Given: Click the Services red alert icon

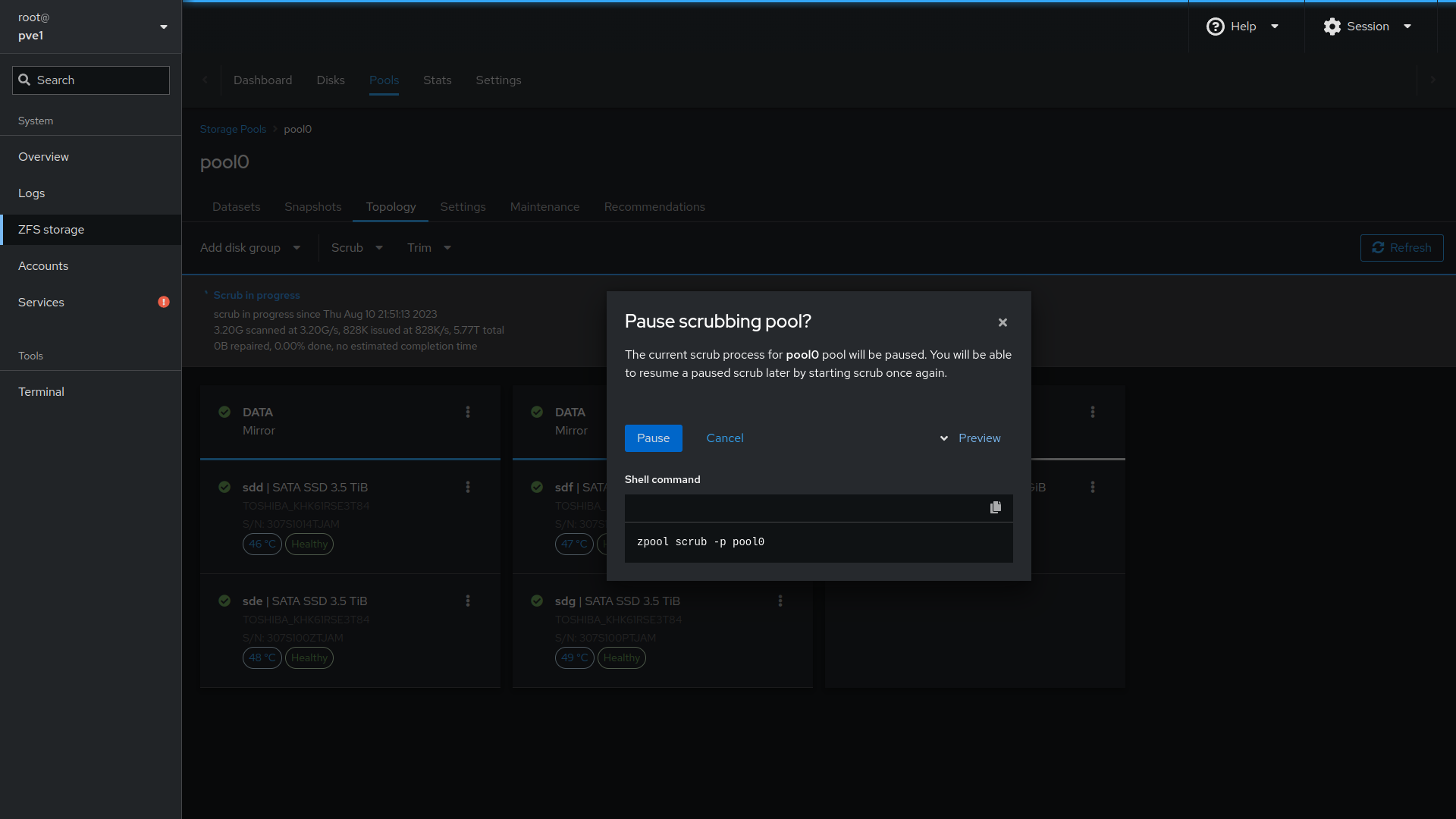Looking at the screenshot, I should (x=164, y=302).
